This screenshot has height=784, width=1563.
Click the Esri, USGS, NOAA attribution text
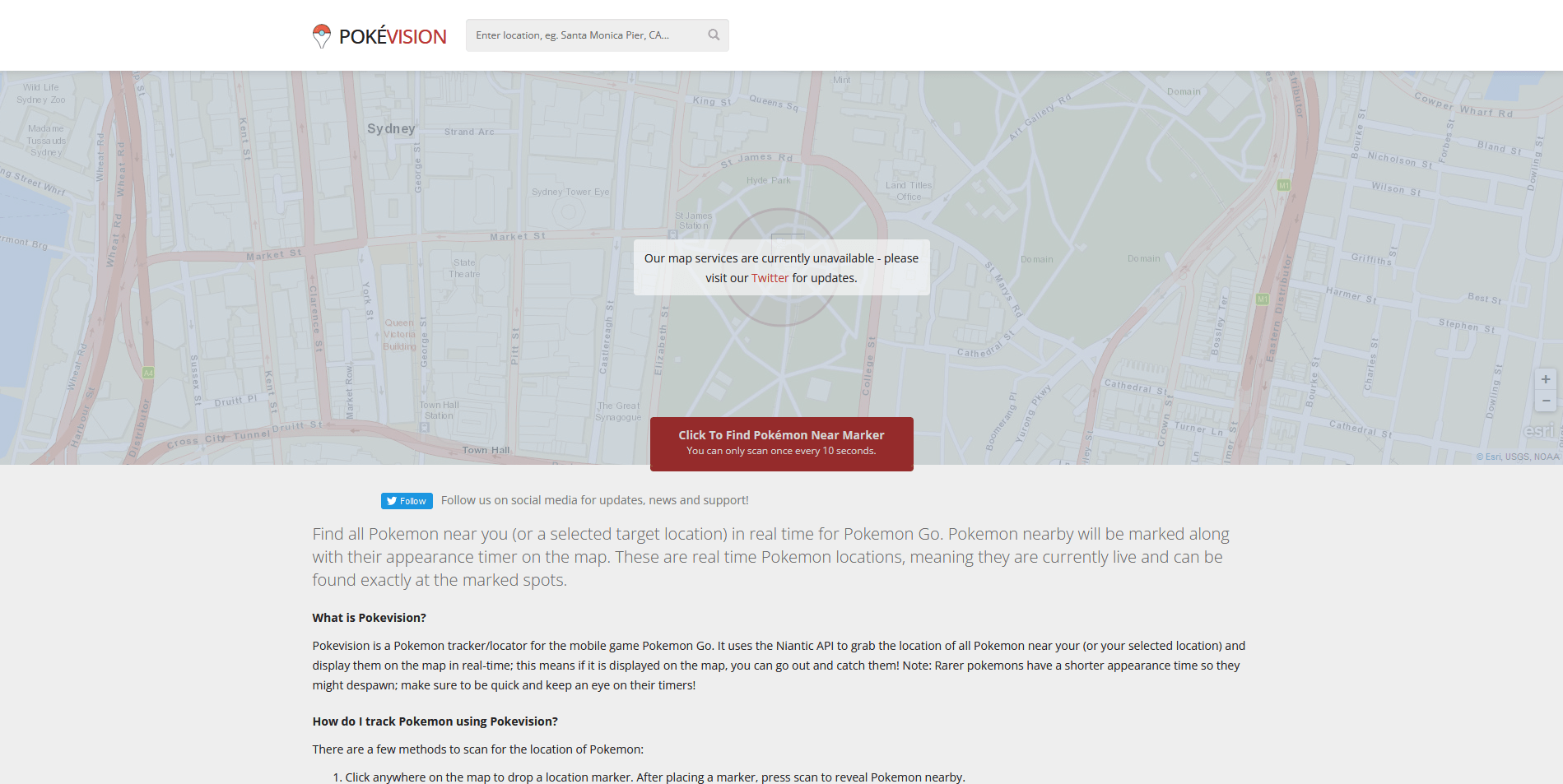1515,457
